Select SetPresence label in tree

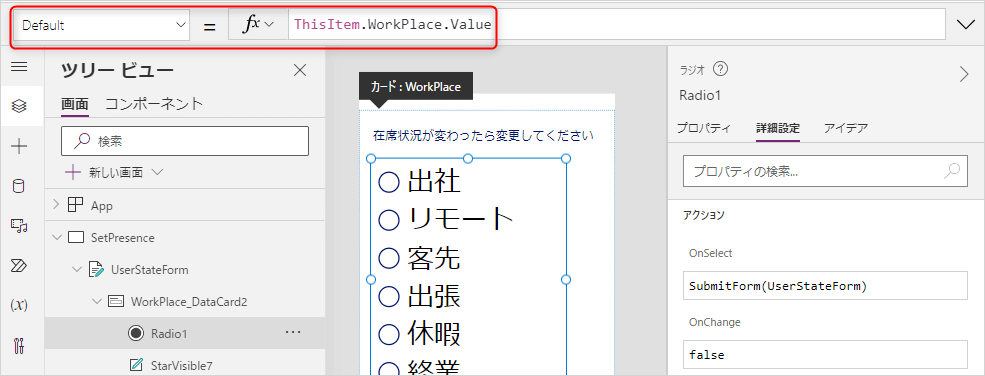122,238
